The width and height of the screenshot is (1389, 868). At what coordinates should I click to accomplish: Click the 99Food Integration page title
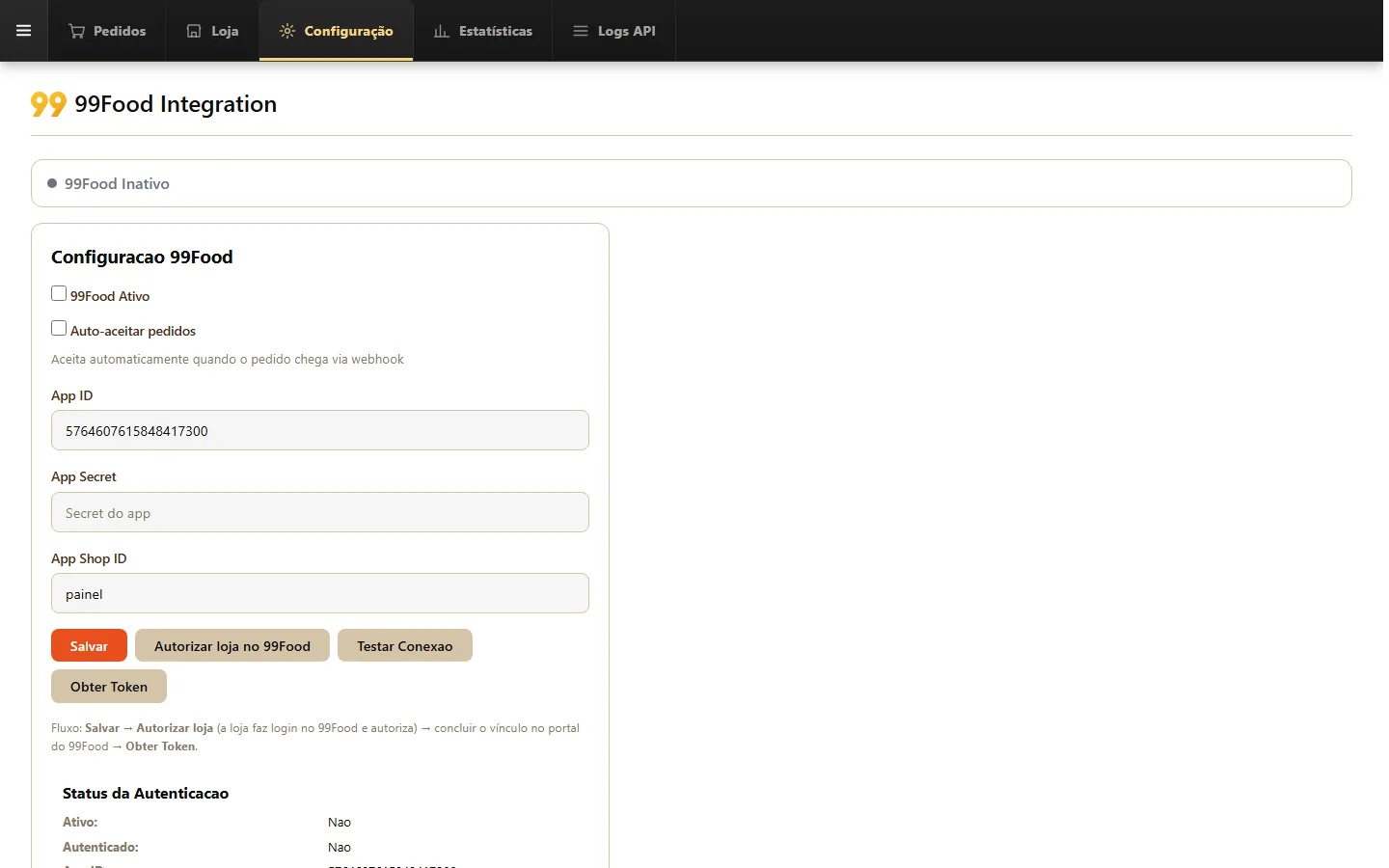pyautogui.click(x=176, y=104)
